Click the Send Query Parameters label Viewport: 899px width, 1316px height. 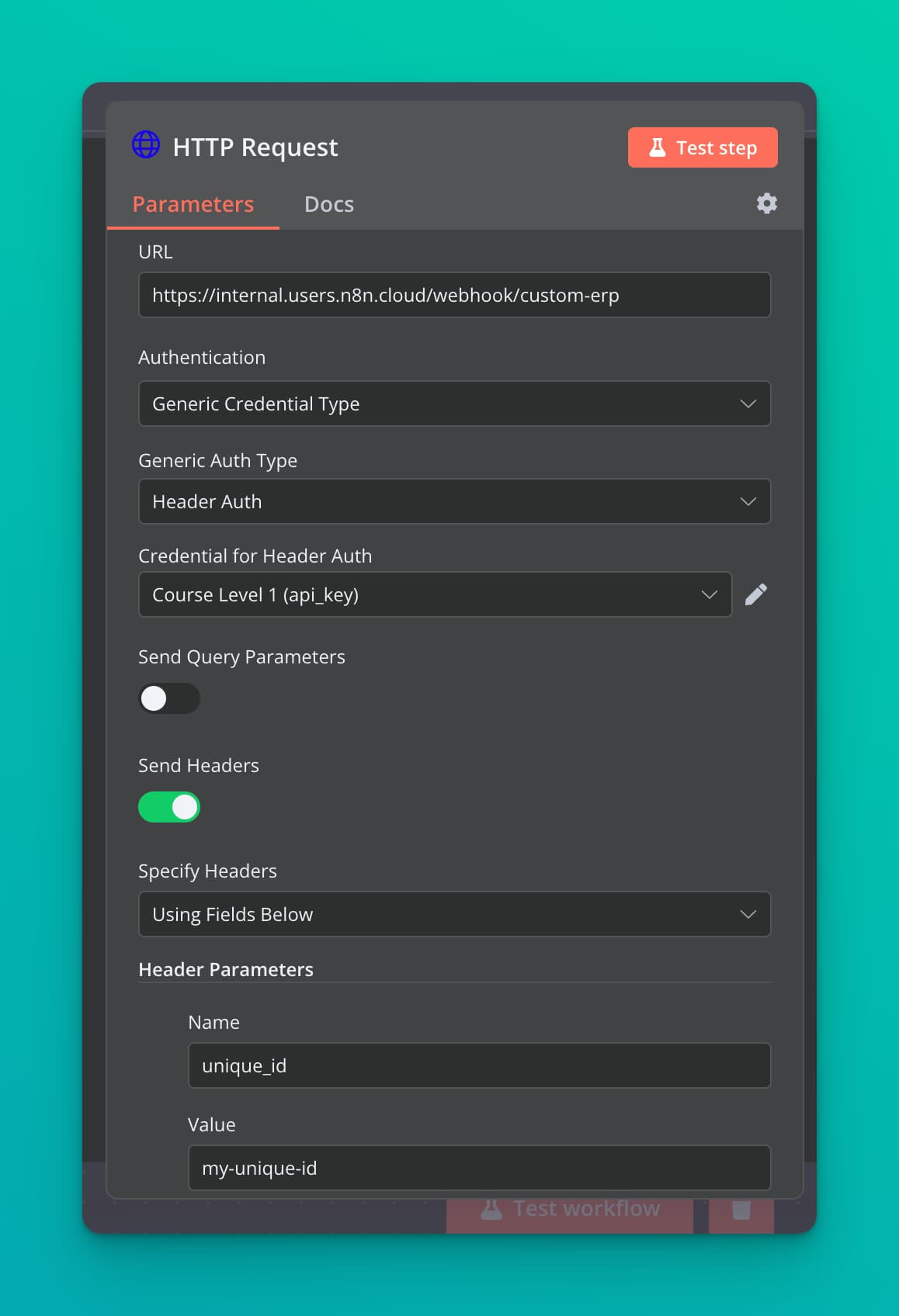click(x=241, y=657)
